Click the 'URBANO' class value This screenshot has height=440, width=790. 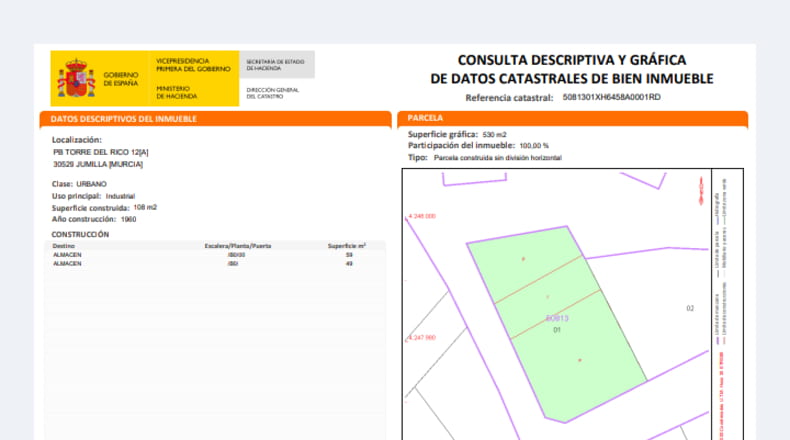pos(92,184)
